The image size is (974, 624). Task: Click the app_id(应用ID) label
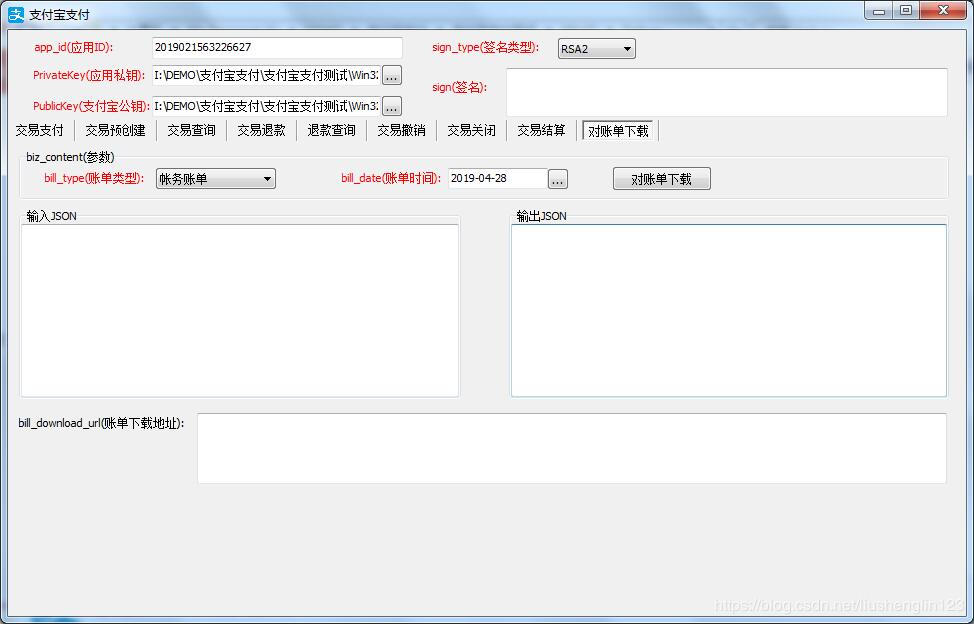tap(74, 47)
